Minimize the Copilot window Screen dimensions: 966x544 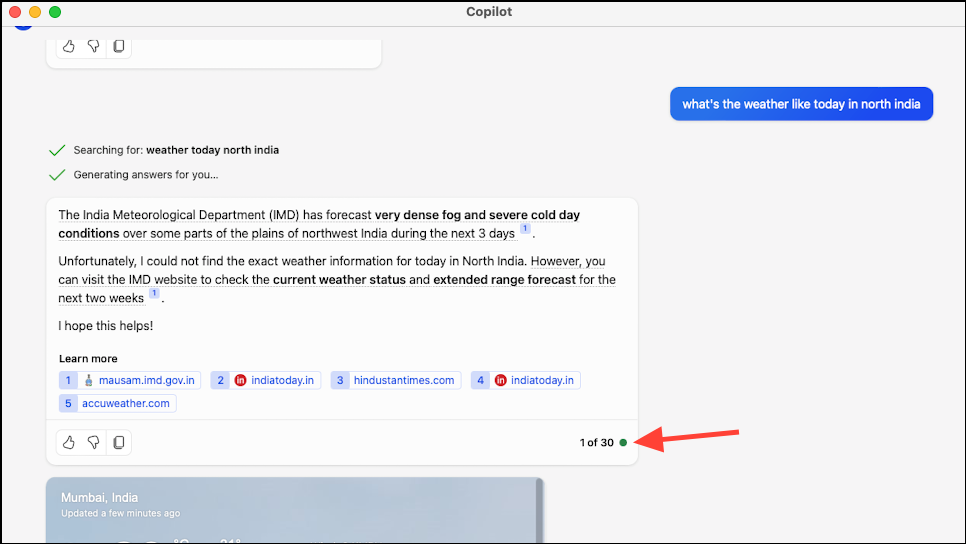click(35, 12)
